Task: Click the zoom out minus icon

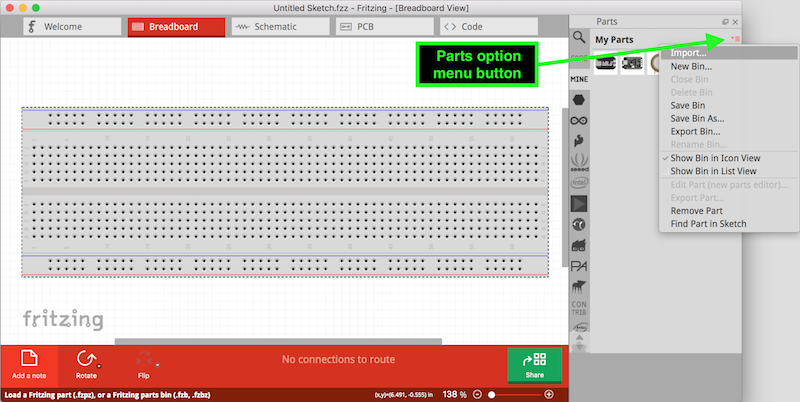Action: [477, 394]
